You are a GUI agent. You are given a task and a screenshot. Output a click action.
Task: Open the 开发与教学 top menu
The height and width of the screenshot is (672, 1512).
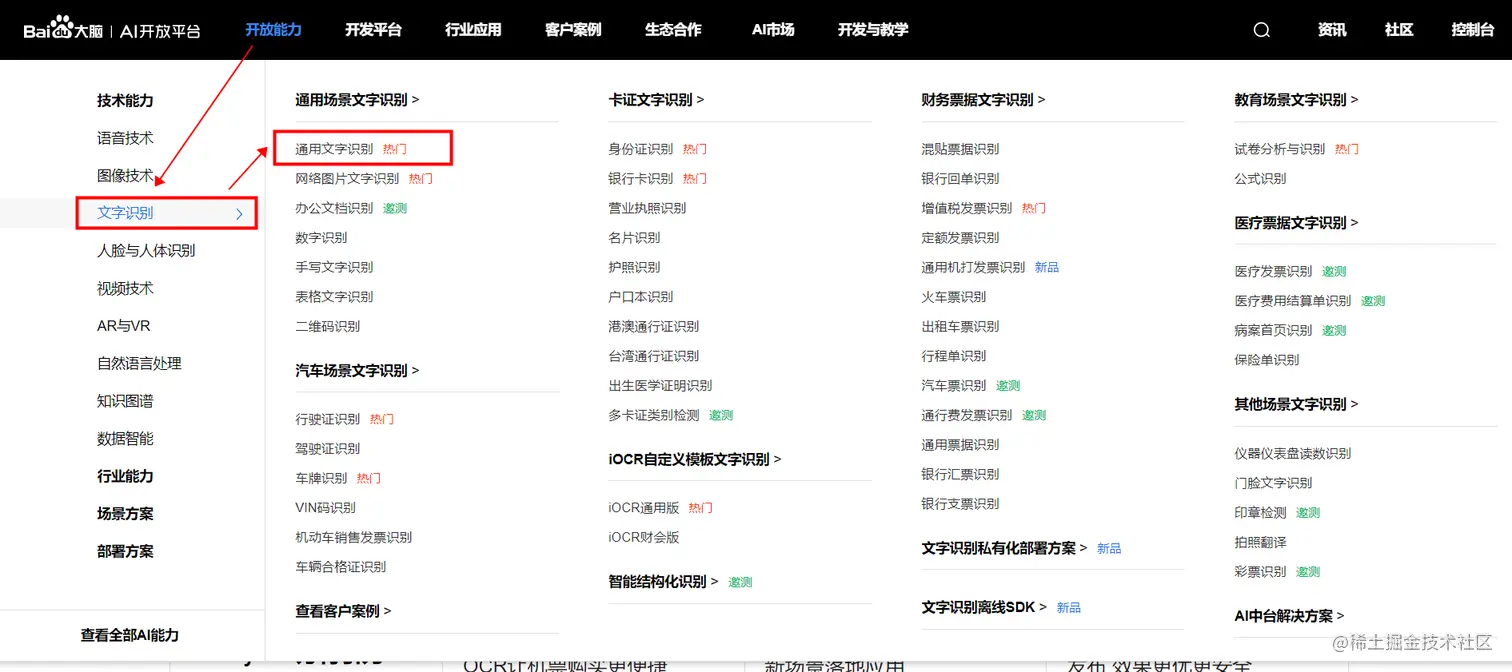[873, 30]
